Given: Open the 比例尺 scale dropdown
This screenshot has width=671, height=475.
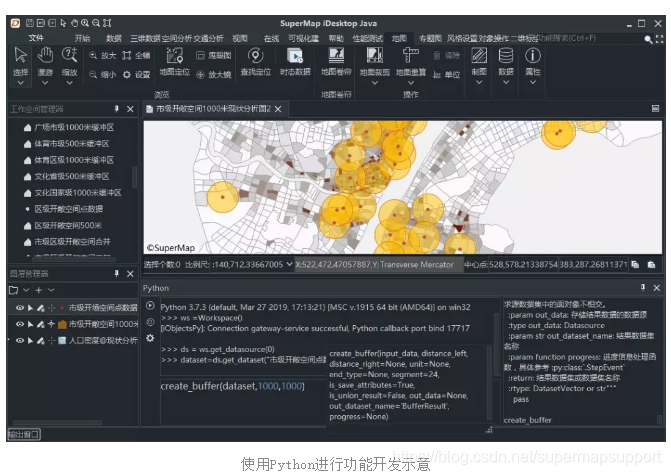Looking at the screenshot, I should [x=289, y=264].
